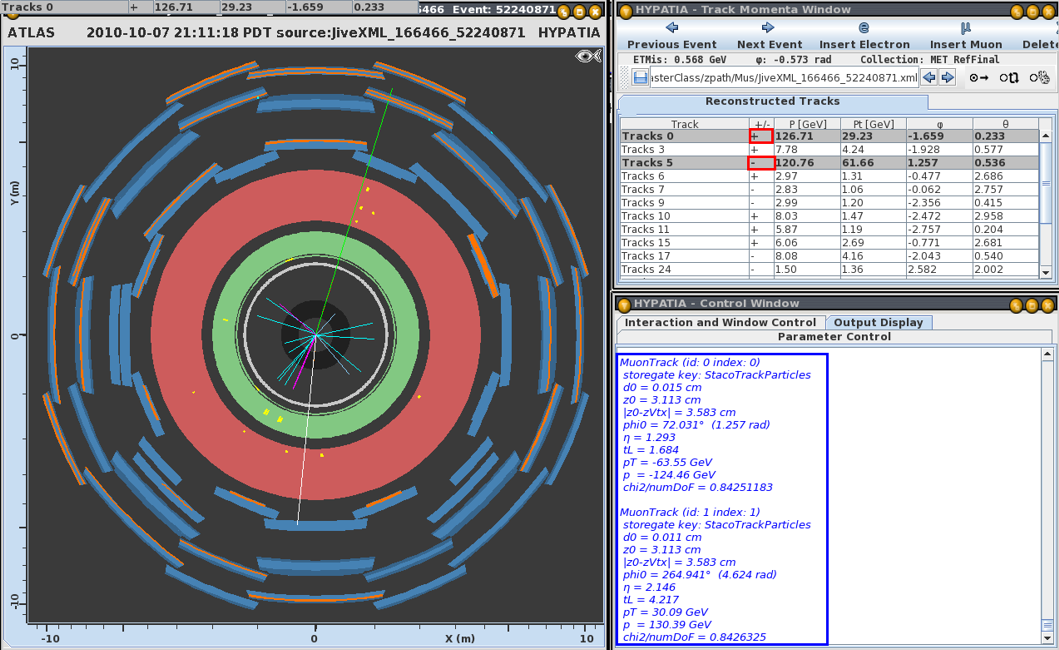Click left arrow next to file path field

[929, 78]
